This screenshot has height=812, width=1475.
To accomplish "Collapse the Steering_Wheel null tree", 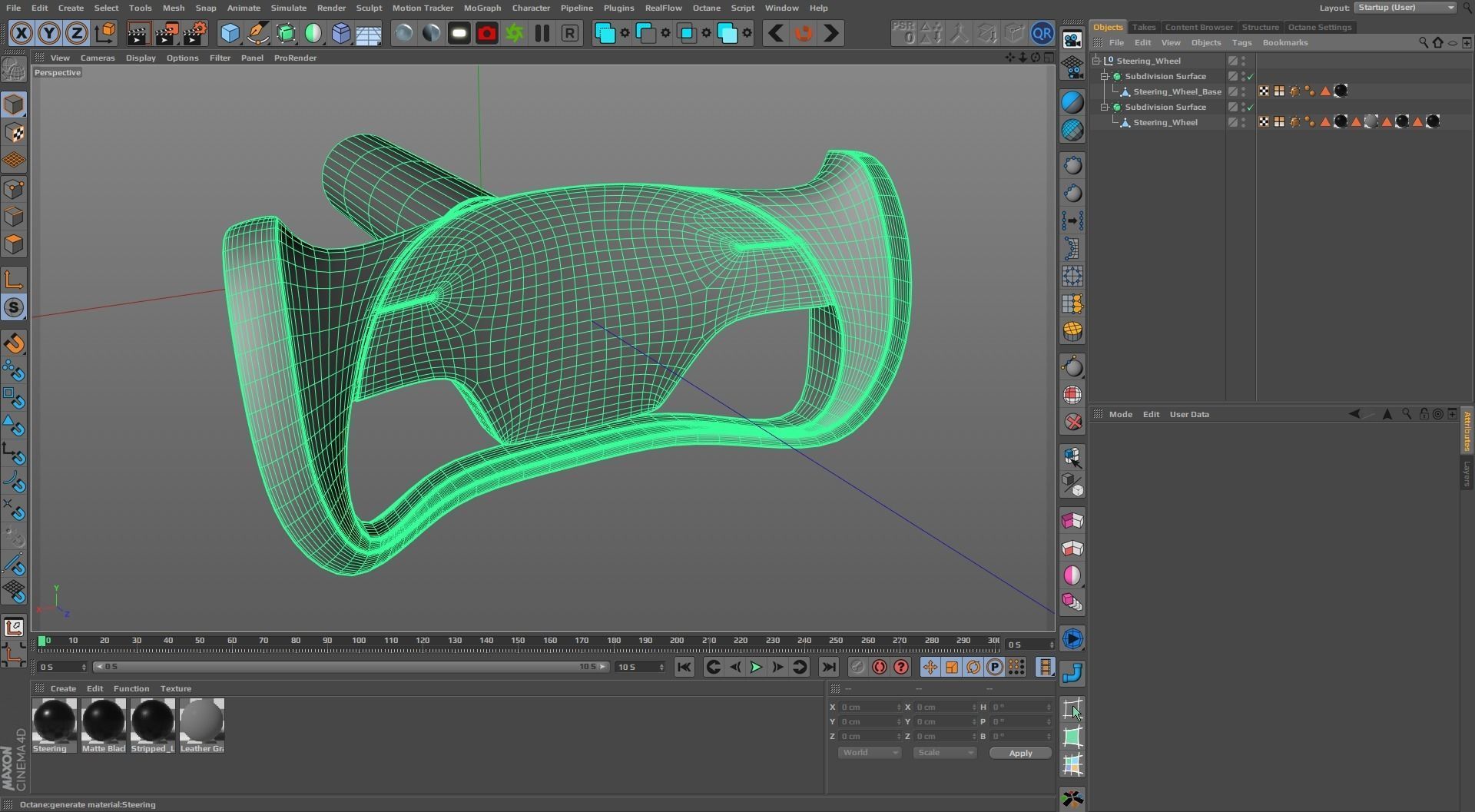I will [x=1097, y=61].
